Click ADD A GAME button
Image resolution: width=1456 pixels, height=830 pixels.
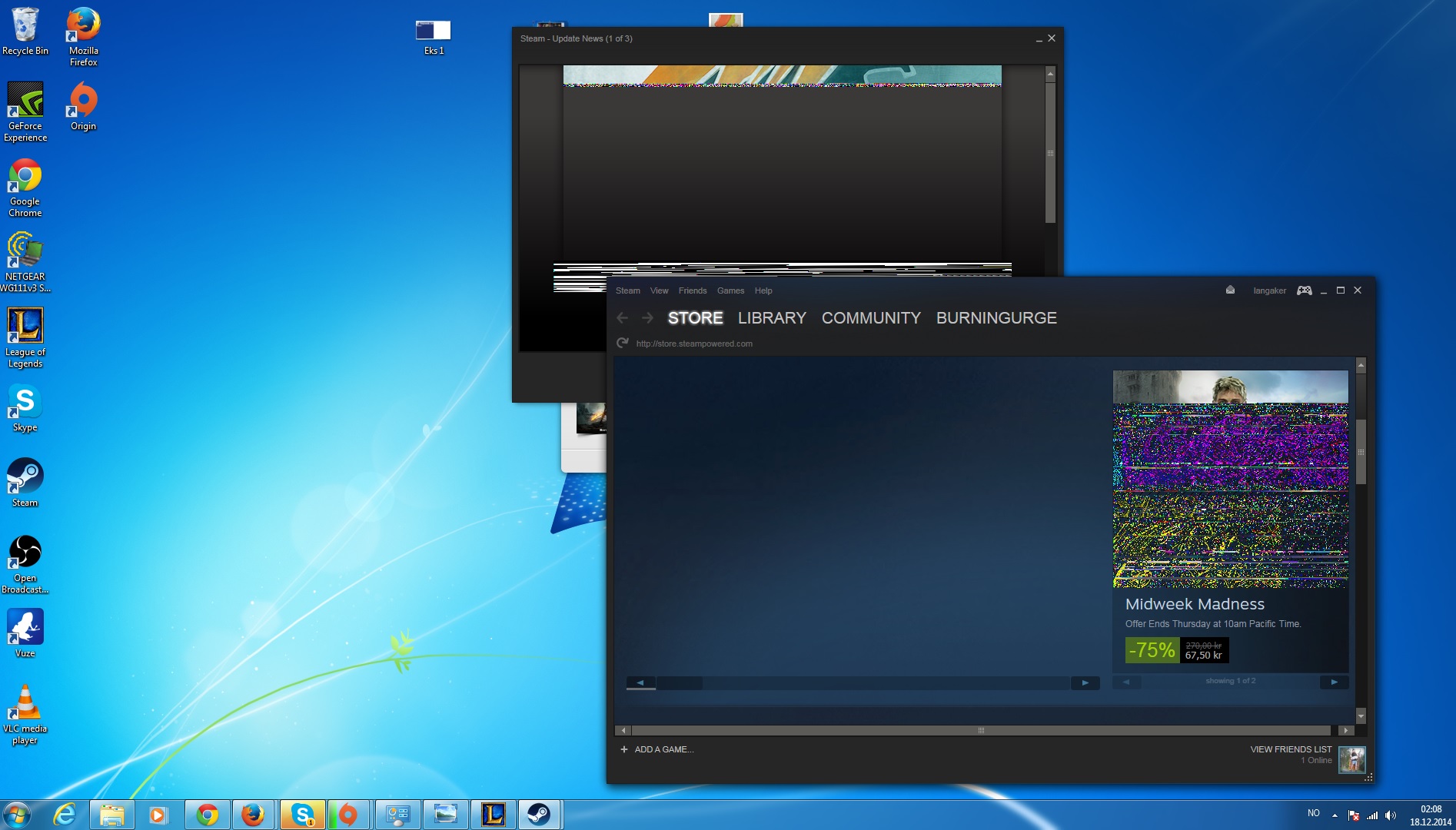(x=657, y=749)
